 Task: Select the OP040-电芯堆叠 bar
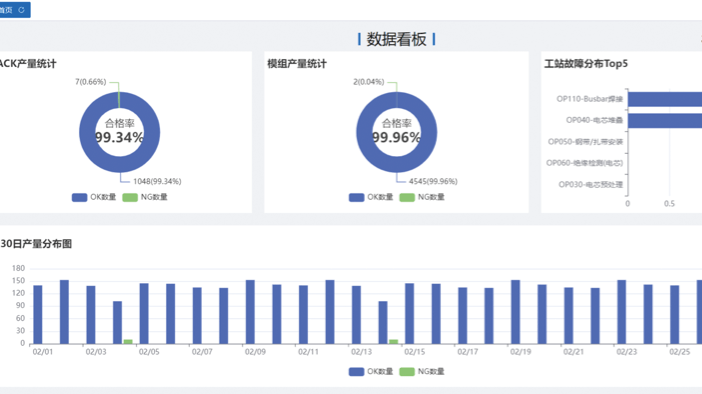(665, 120)
